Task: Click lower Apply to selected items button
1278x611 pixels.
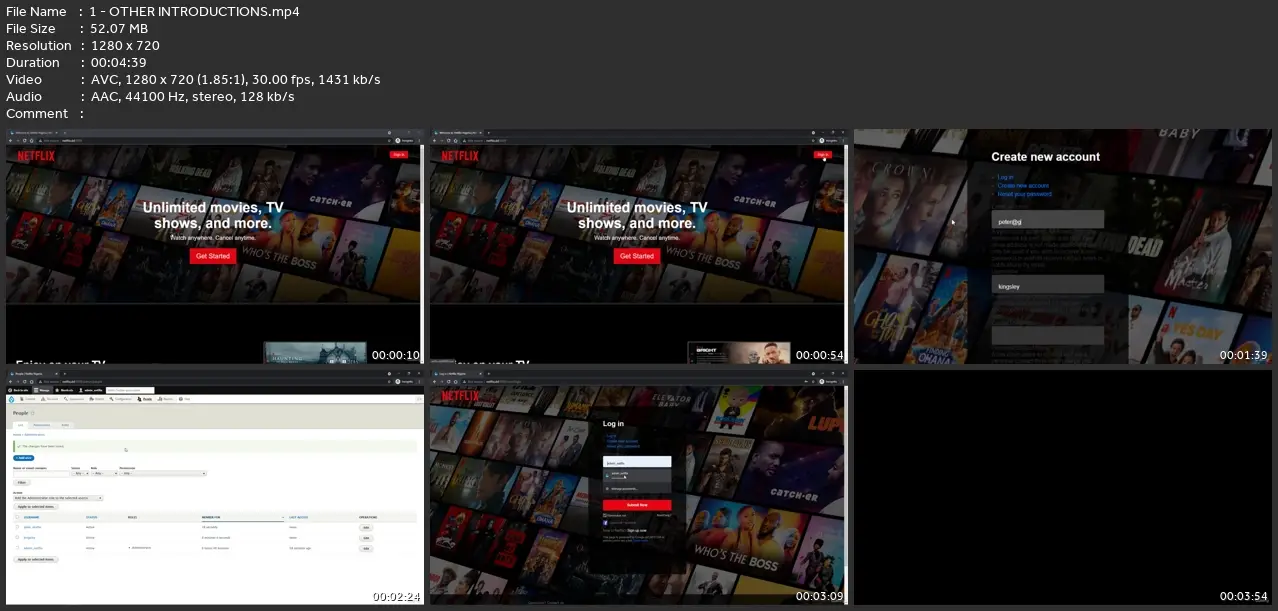Action: click(x=36, y=559)
